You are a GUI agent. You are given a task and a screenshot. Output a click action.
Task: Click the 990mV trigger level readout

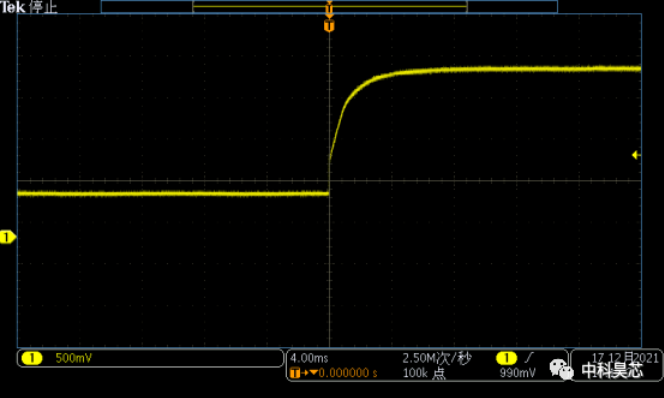click(x=517, y=373)
